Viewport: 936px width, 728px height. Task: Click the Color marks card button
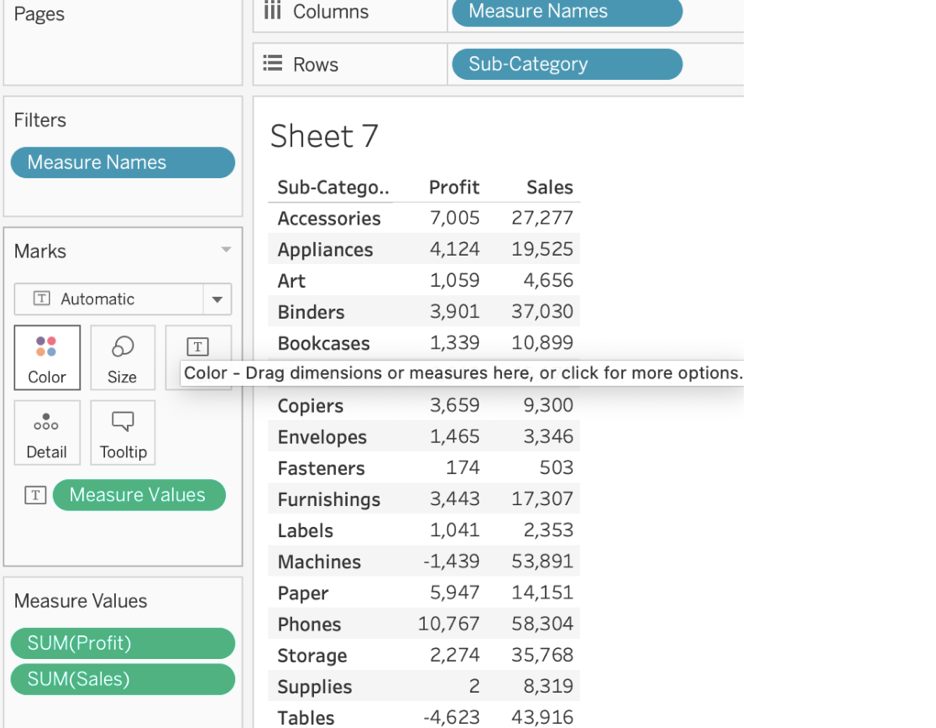click(x=47, y=357)
